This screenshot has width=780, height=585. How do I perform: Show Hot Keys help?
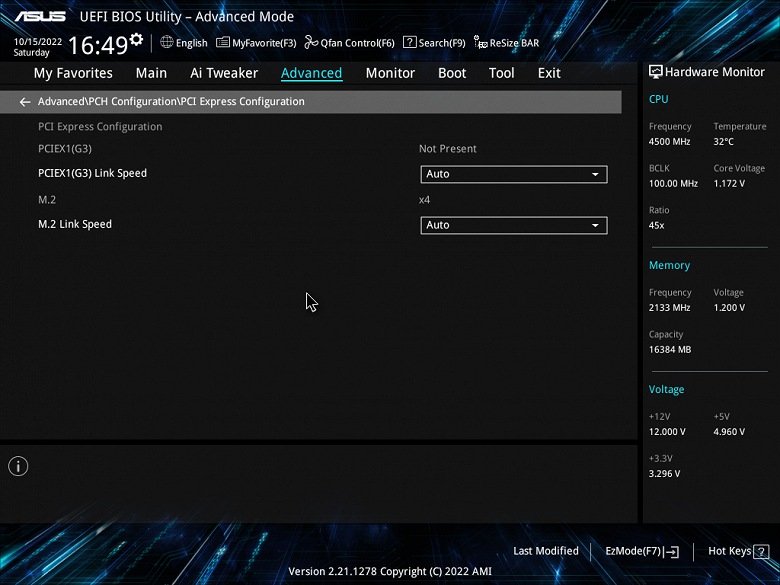tap(739, 551)
